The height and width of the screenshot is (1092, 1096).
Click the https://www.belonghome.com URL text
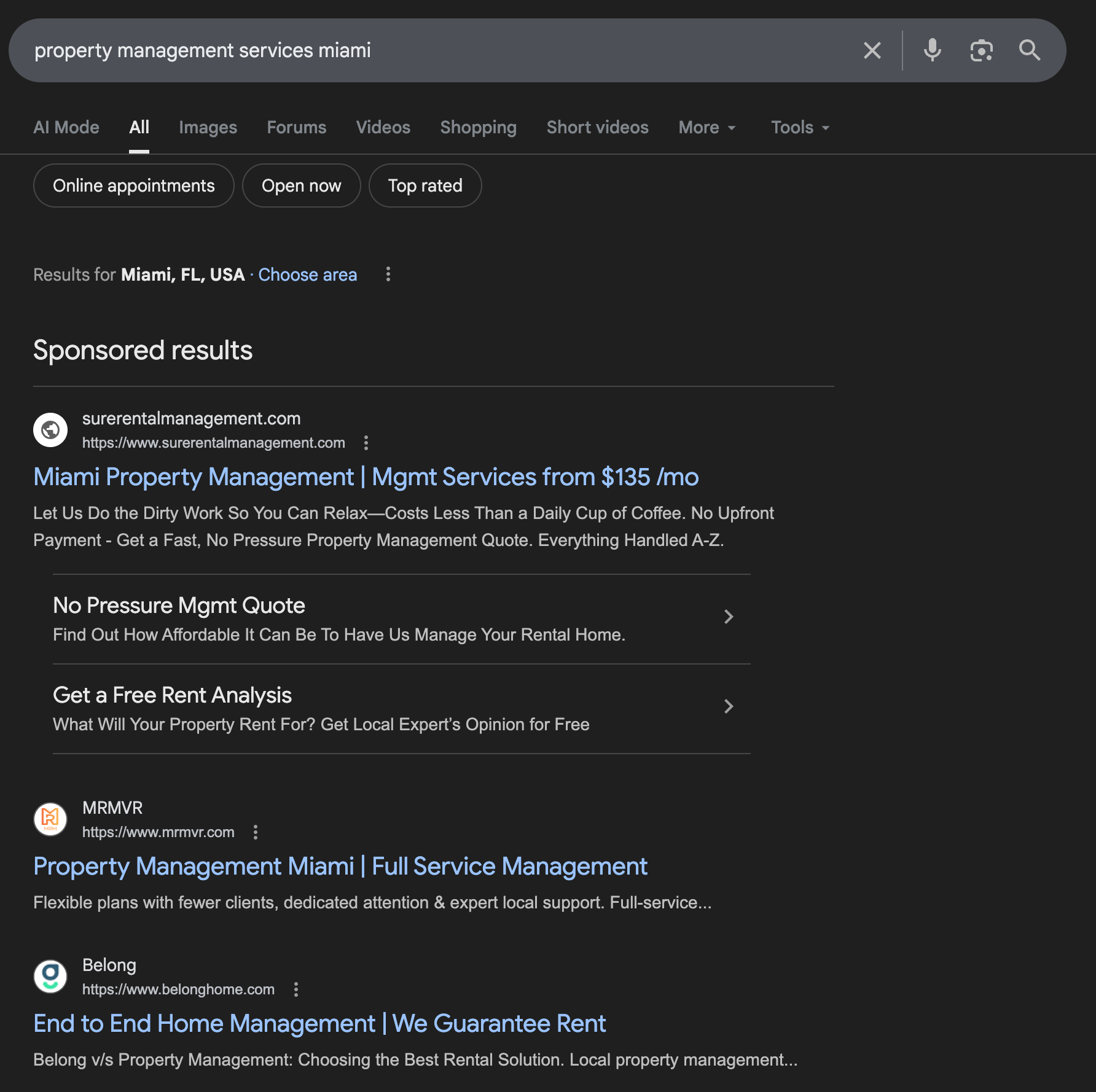click(178, 989)
